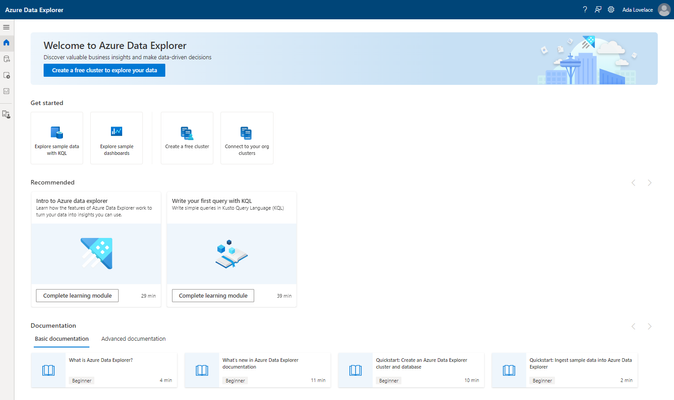Click the 10 min duration label
674x400 pixels.
472,380
